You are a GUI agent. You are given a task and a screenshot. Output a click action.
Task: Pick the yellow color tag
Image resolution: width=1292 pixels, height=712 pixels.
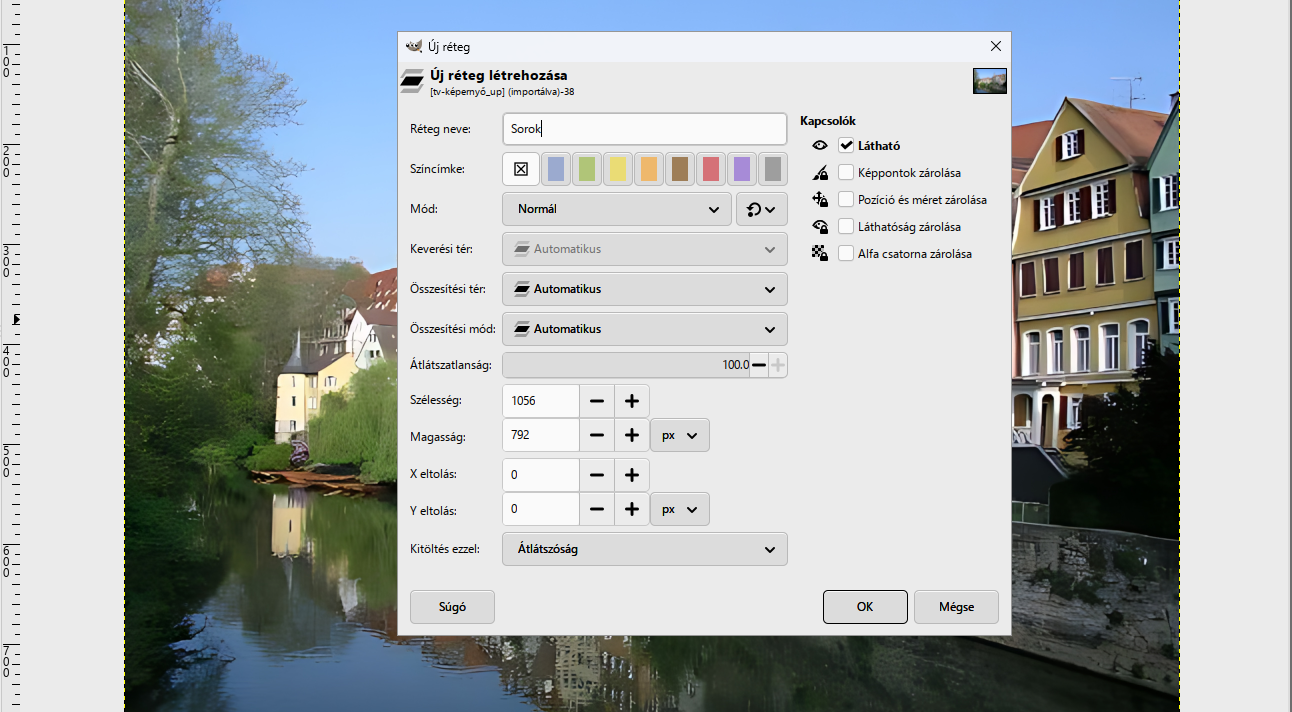(618, 169)
